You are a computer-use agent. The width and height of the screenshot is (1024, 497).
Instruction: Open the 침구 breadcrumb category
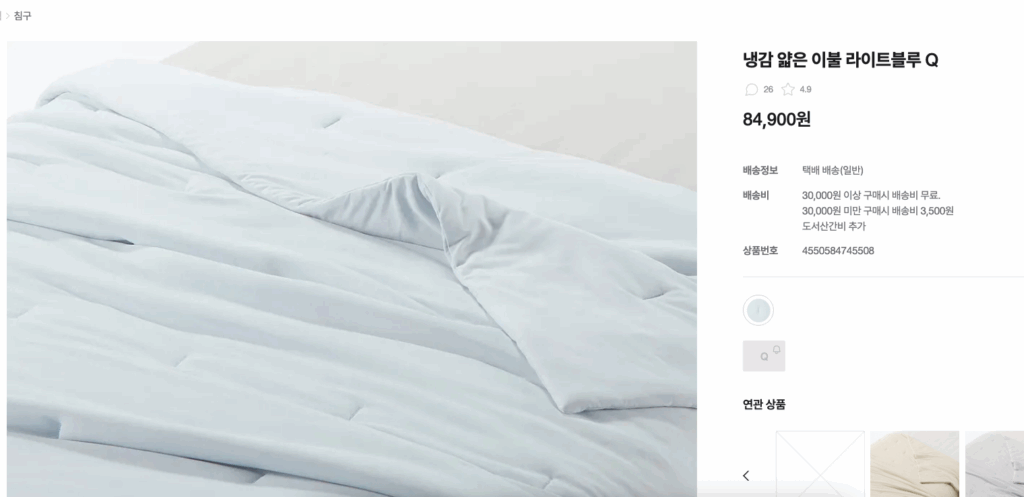click(22, 16)
